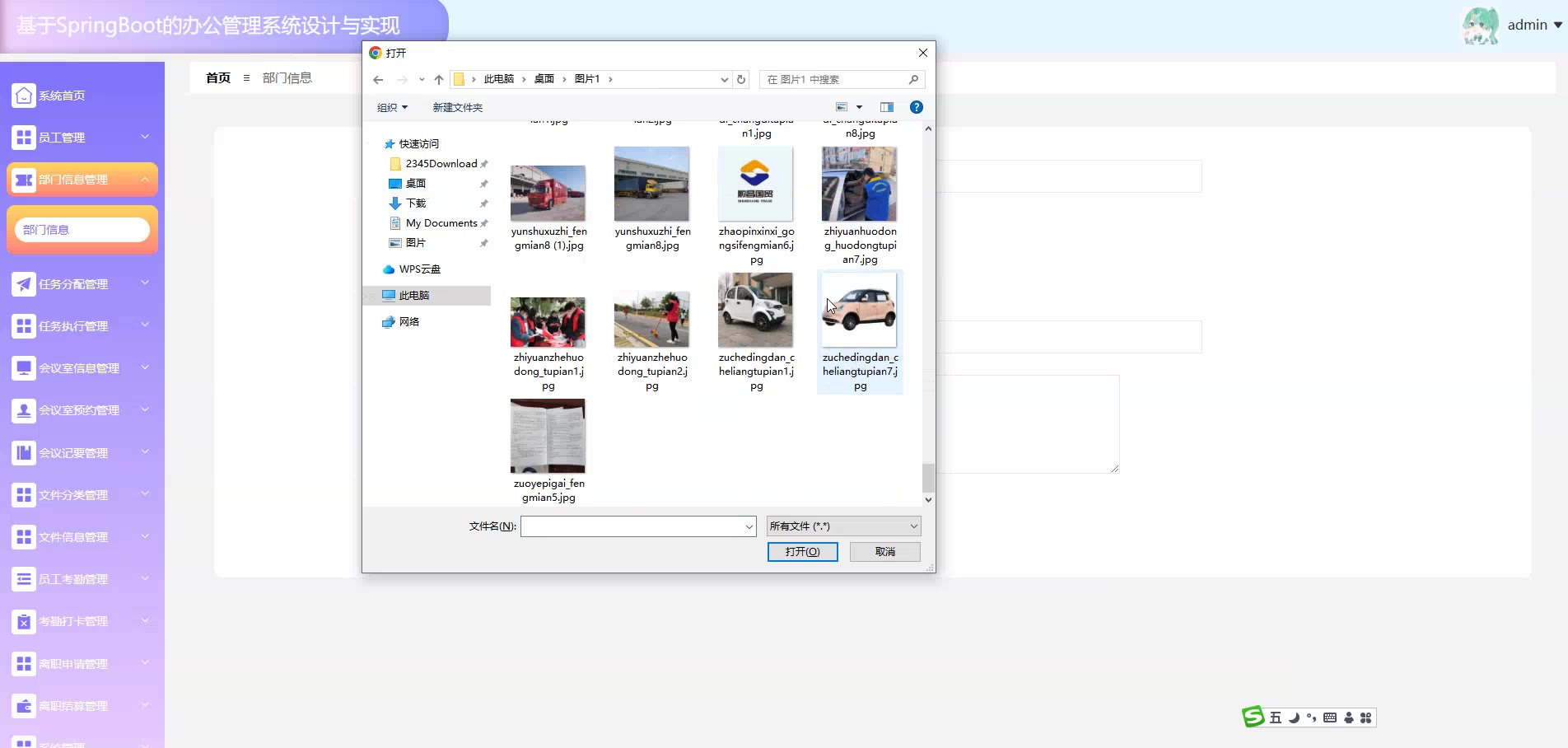Click the 打开 open button
The image size is (1568, 748).
click(802, 552)
